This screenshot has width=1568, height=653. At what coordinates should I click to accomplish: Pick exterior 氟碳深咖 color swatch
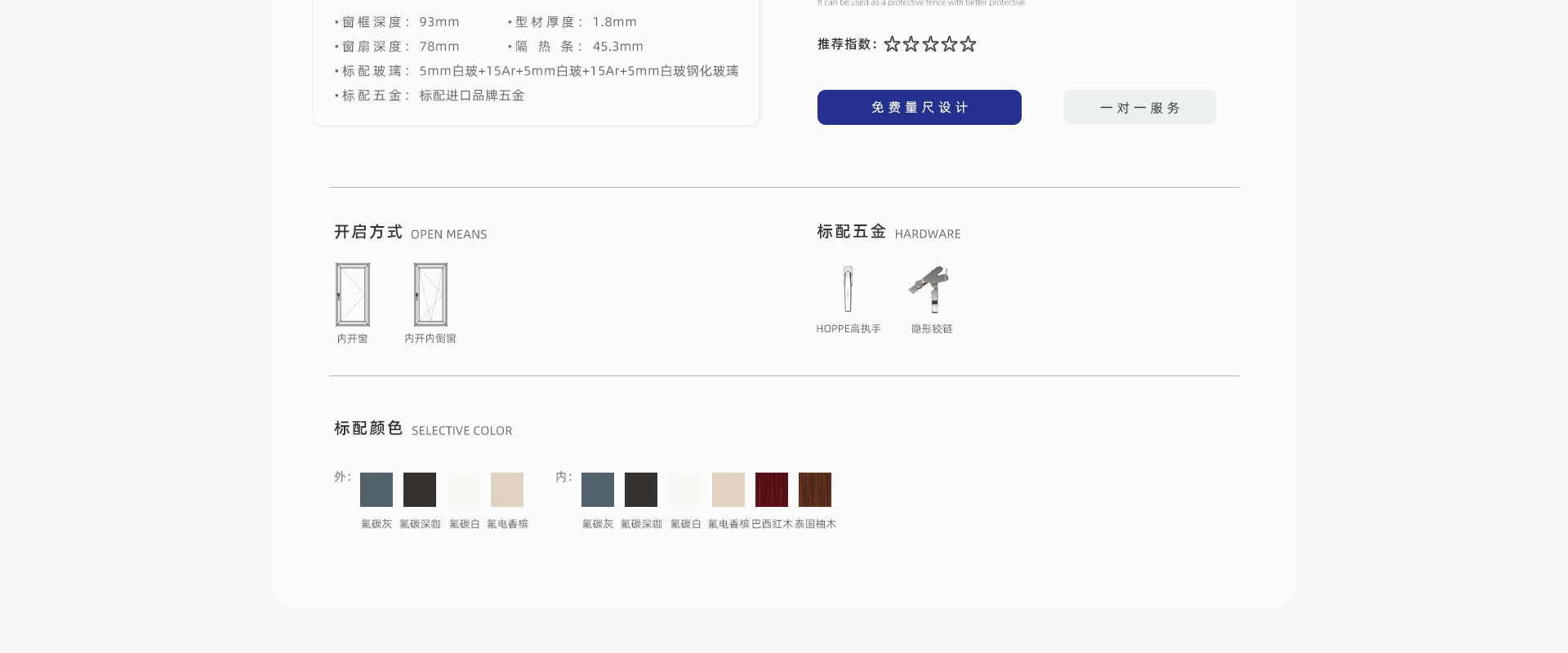pyautogui.click(x=420, y=490)
